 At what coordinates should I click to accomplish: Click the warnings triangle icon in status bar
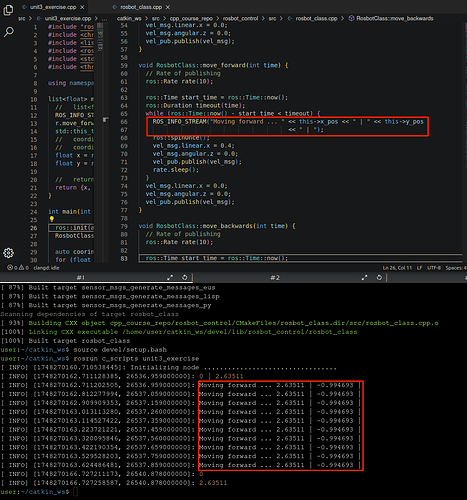click(21, 268)
